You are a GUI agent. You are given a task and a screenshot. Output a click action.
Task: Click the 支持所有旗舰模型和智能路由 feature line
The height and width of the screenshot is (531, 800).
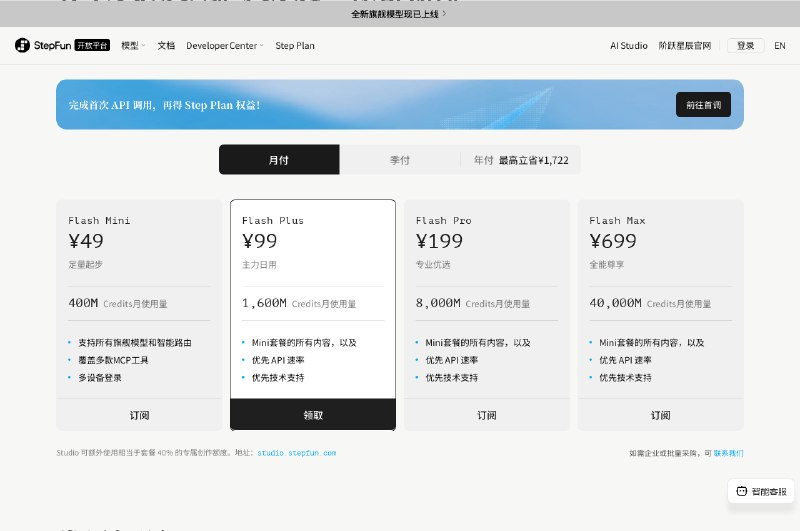(135, 342)
